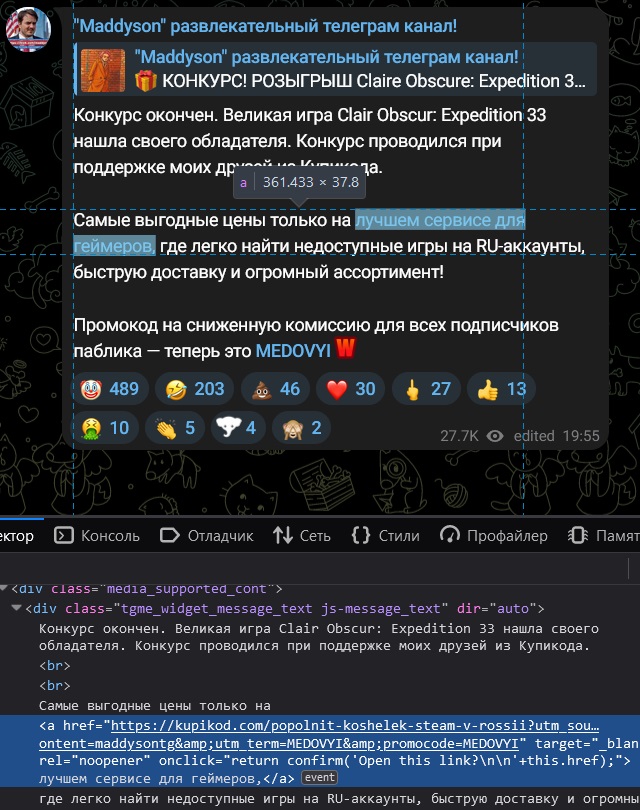
Task: Collapse the media_supported_cont div node
Action: point(4,588)
